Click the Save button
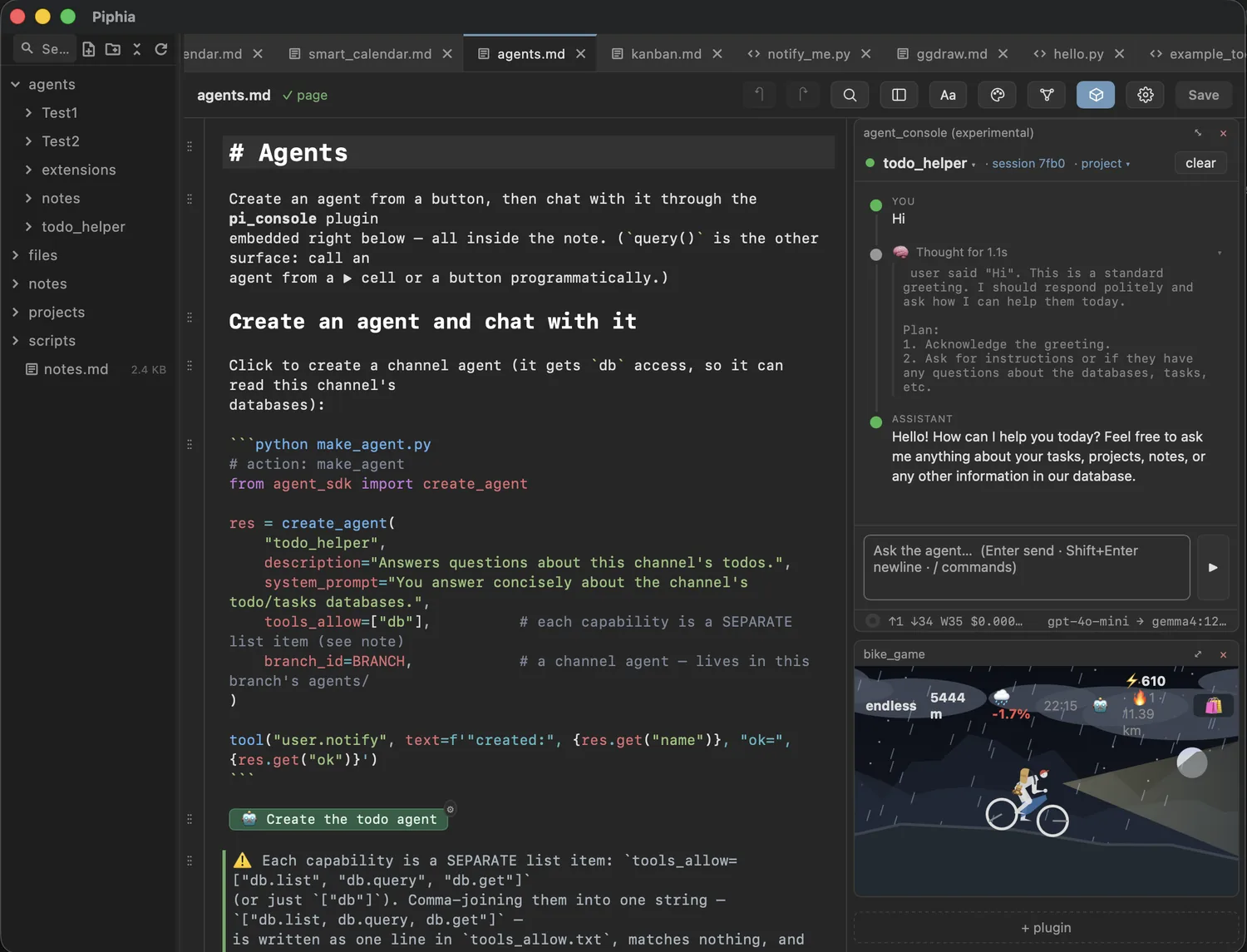This screenshot has width=1247, height=952. (x=1203, y=95)
